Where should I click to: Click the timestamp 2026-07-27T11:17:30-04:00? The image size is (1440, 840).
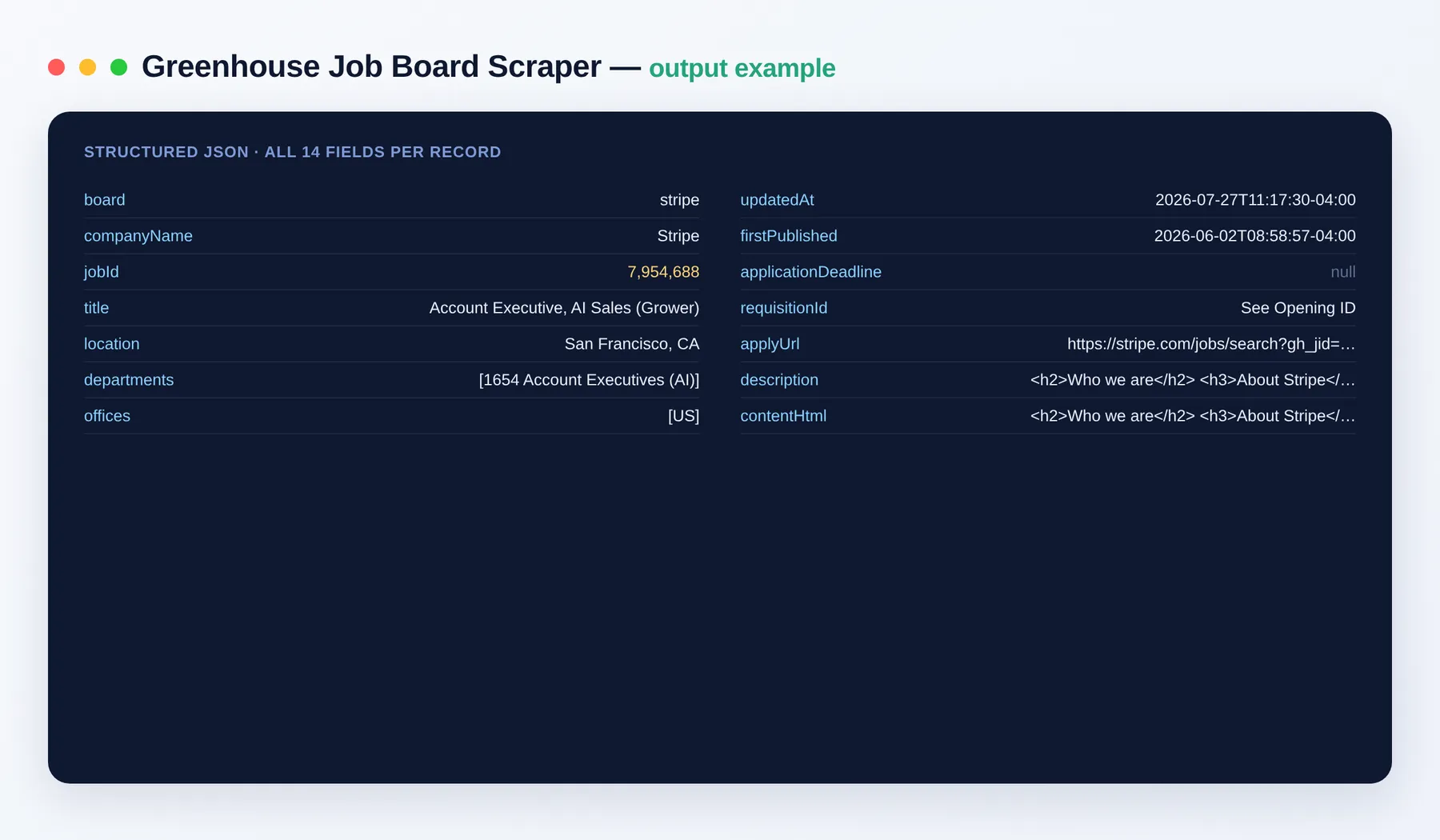pos(1255,200)
